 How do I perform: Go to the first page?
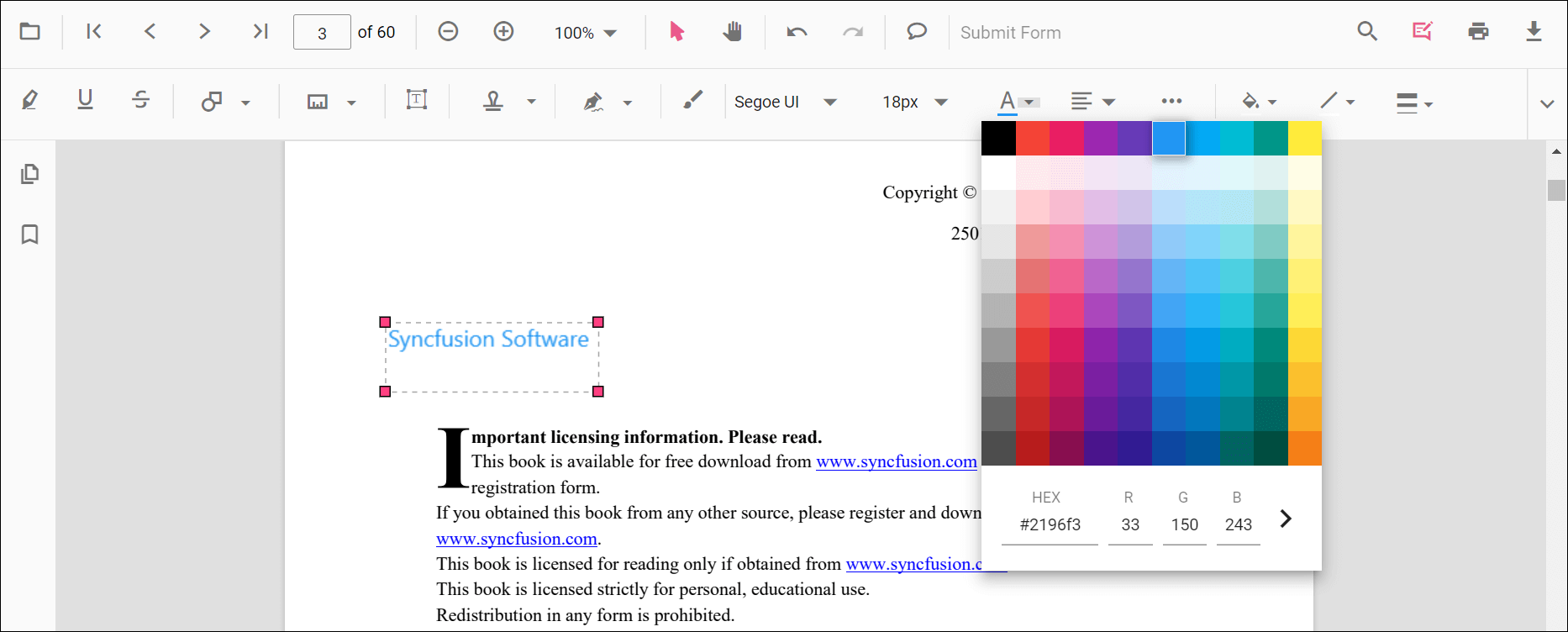click(94, 32)
